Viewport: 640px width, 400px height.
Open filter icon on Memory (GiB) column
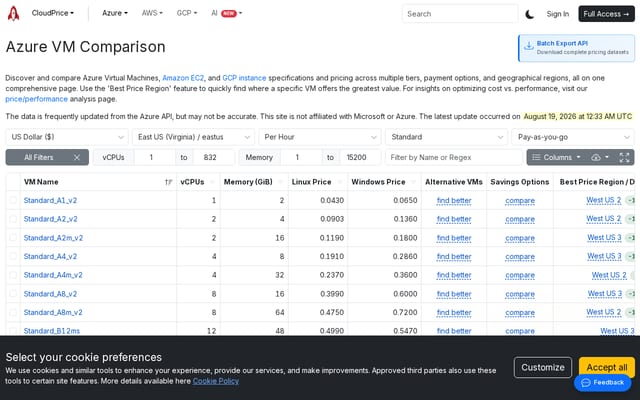[x=280, y=182]
